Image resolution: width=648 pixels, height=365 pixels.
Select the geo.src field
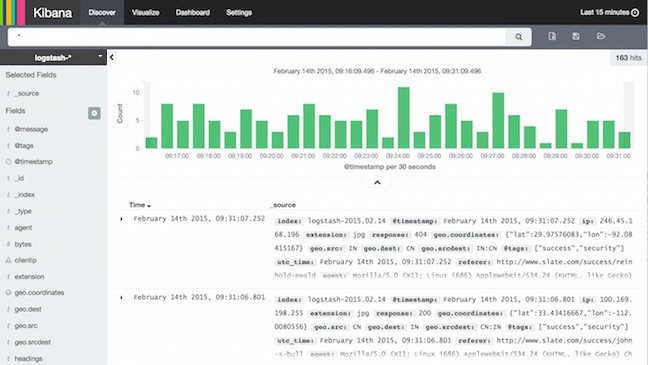26,326
